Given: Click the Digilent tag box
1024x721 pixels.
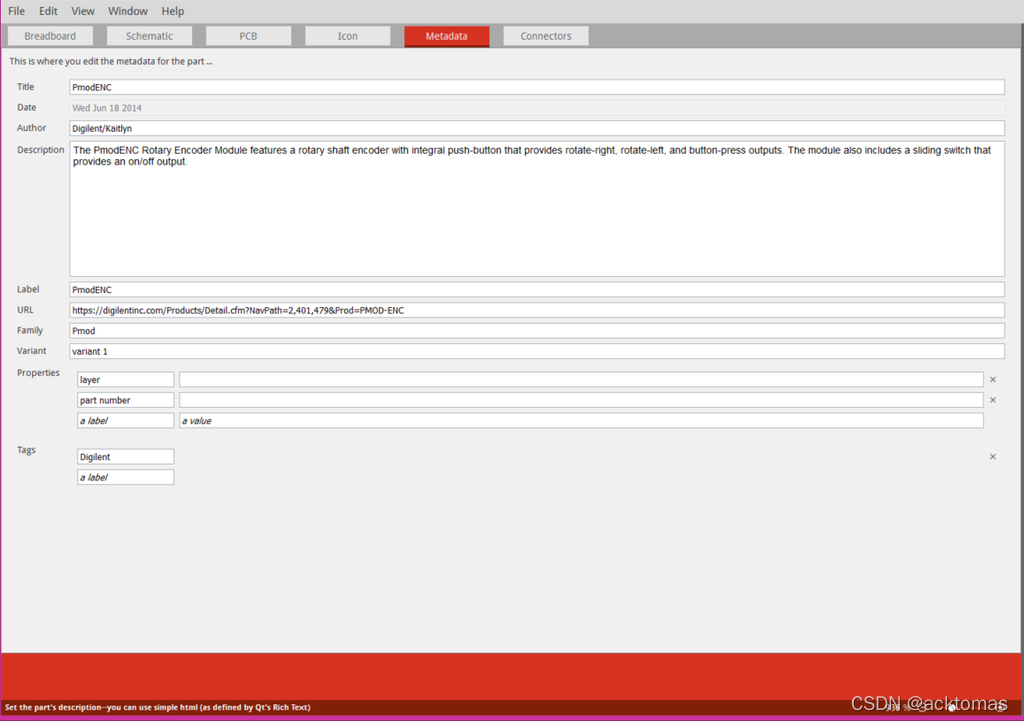Looking at the screenshot, I should (x=125, y=457).
